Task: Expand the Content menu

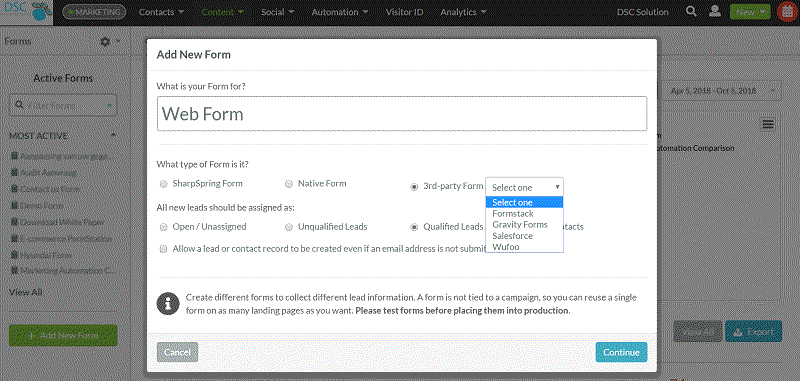Action: pos(222,12)
